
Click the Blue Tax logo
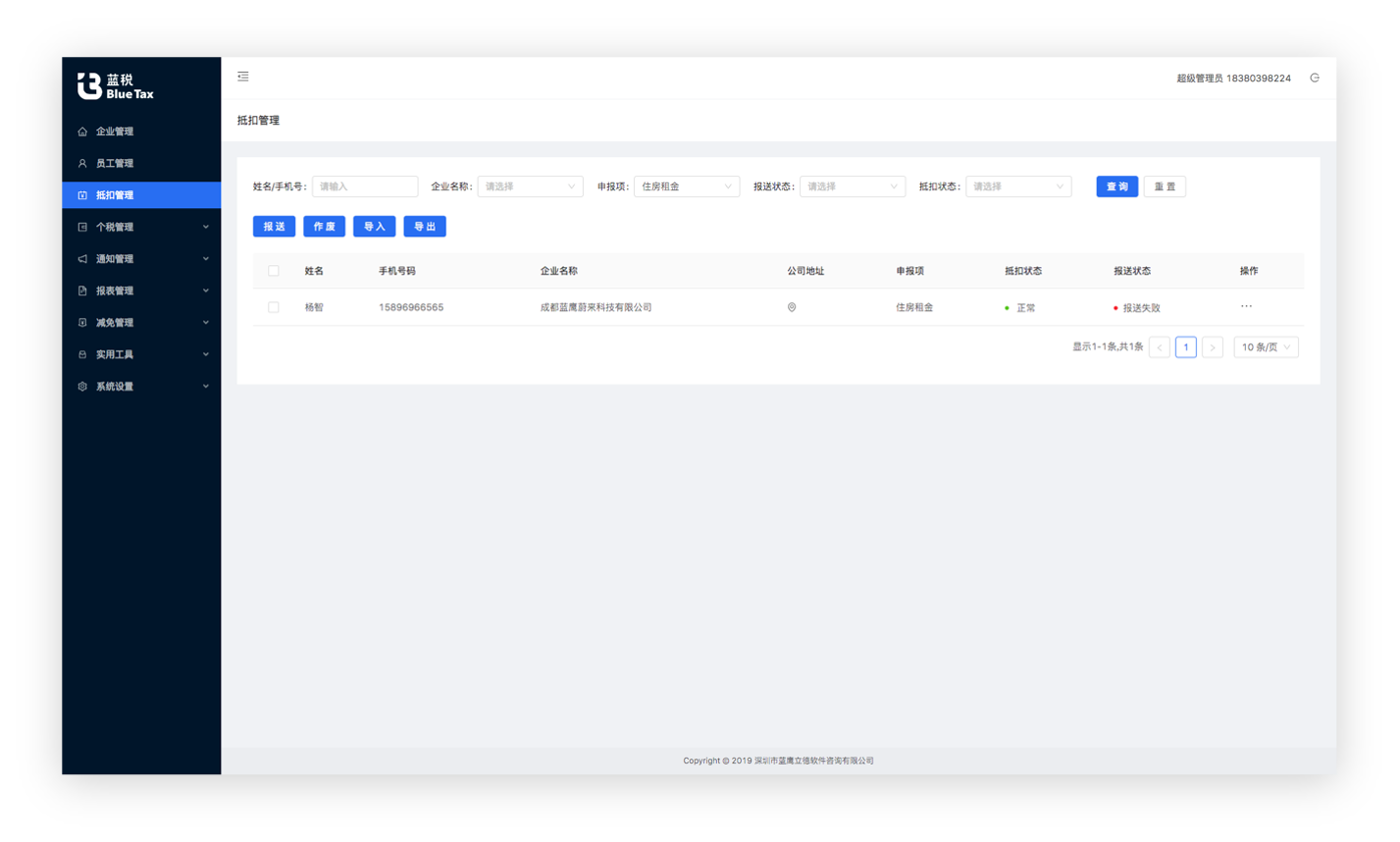point(116,86)
